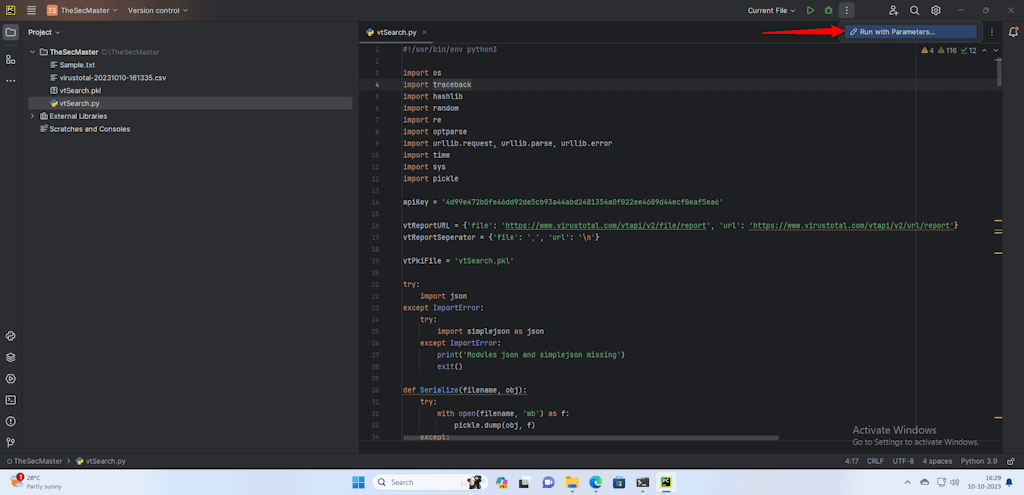Change 4 spaces indent setting
The height and width of the screenshot is (495, 1024).
click(x=937, y=461)
